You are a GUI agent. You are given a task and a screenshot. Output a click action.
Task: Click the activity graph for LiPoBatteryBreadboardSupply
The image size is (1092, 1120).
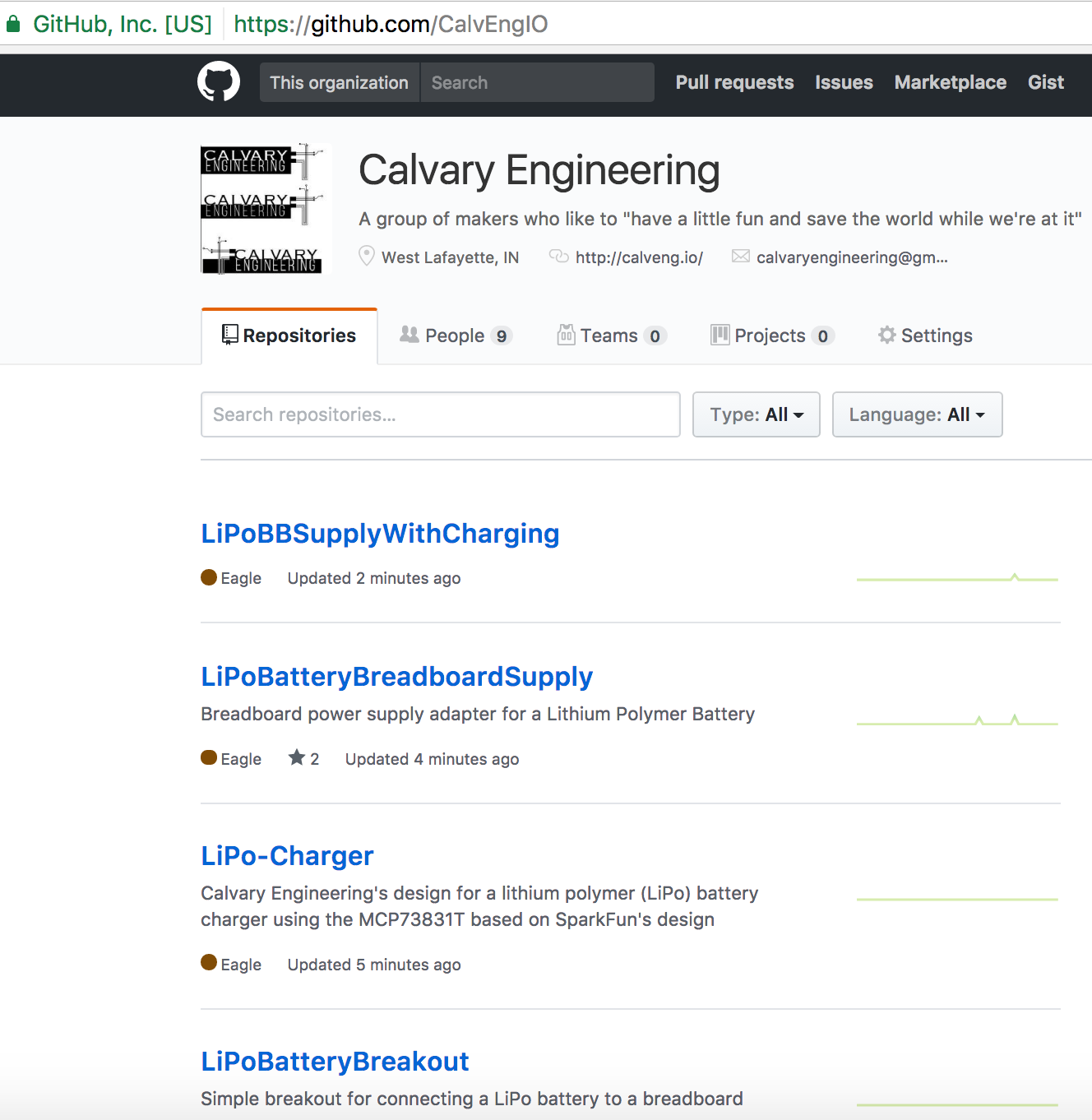click(x=957, y=720)
